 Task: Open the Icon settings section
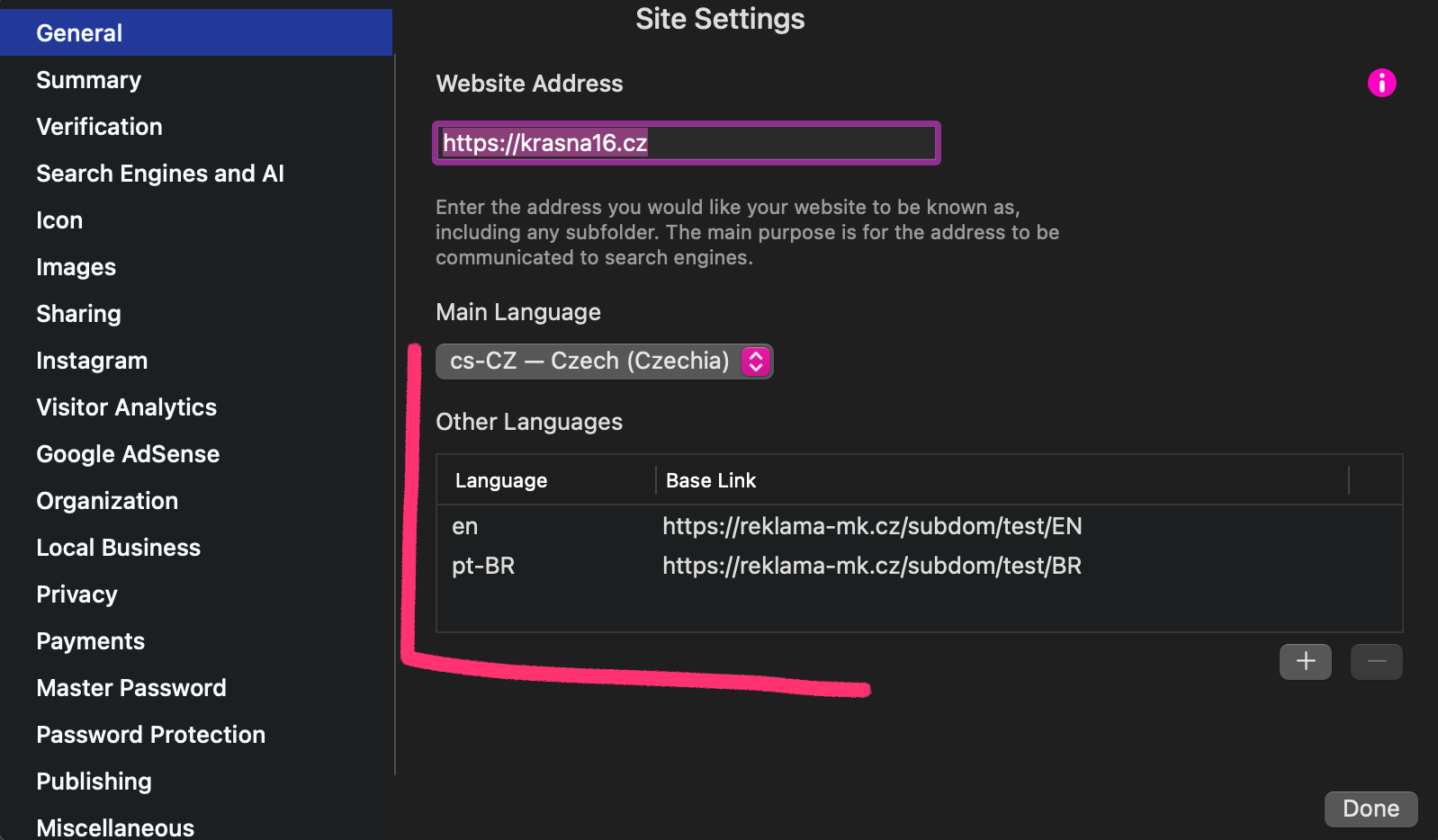pyautogui.click(x=59, y=220)
